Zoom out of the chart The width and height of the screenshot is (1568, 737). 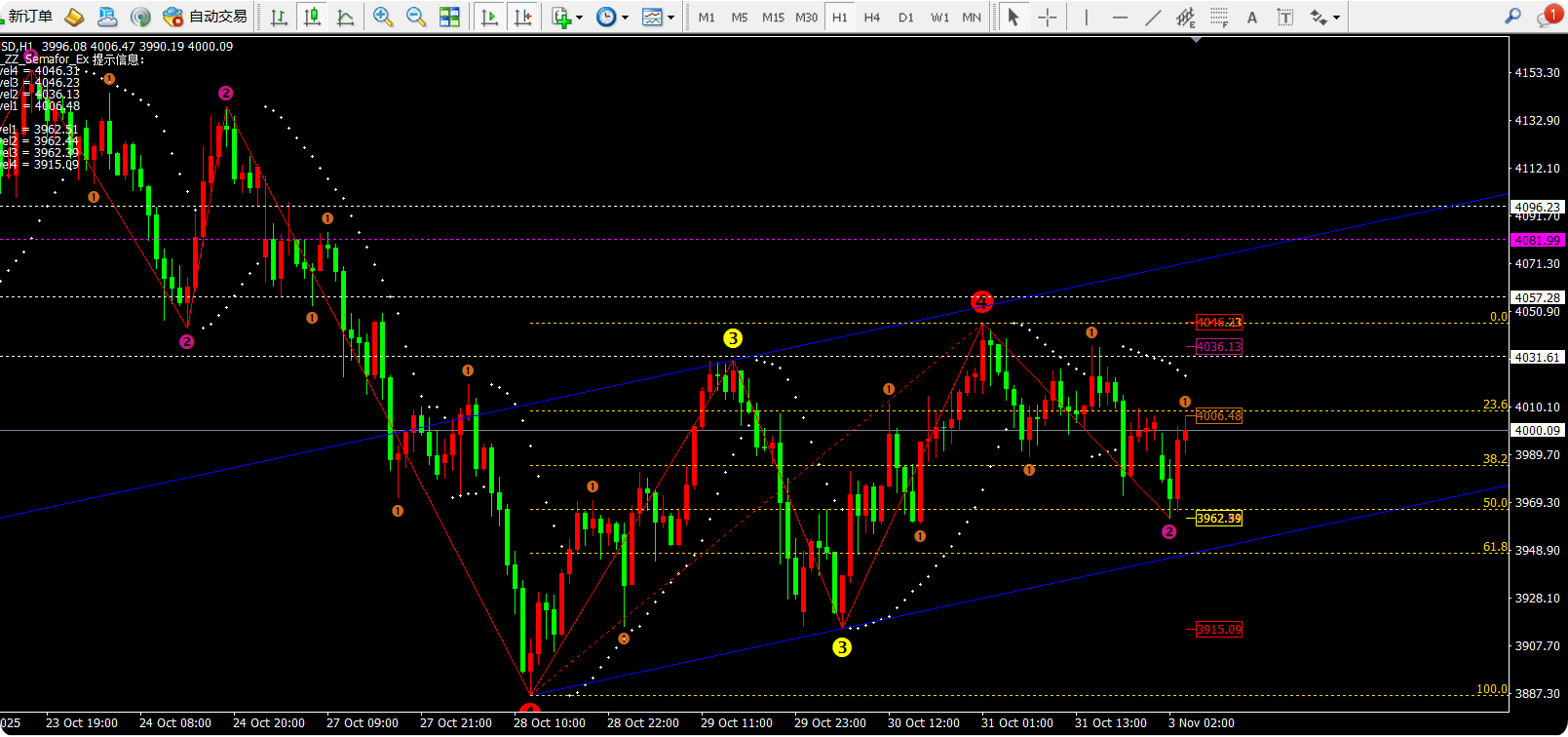(x=416, y=17)
